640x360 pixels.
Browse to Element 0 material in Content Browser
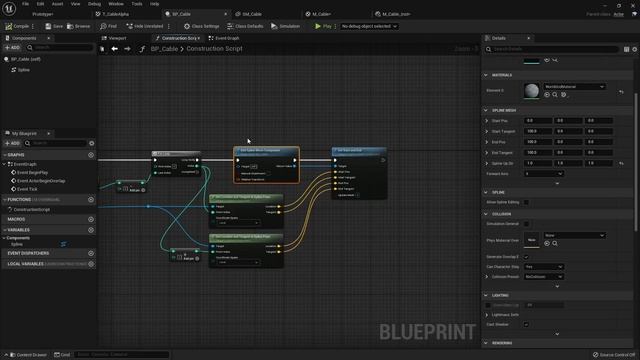click(x=555, y=95)
